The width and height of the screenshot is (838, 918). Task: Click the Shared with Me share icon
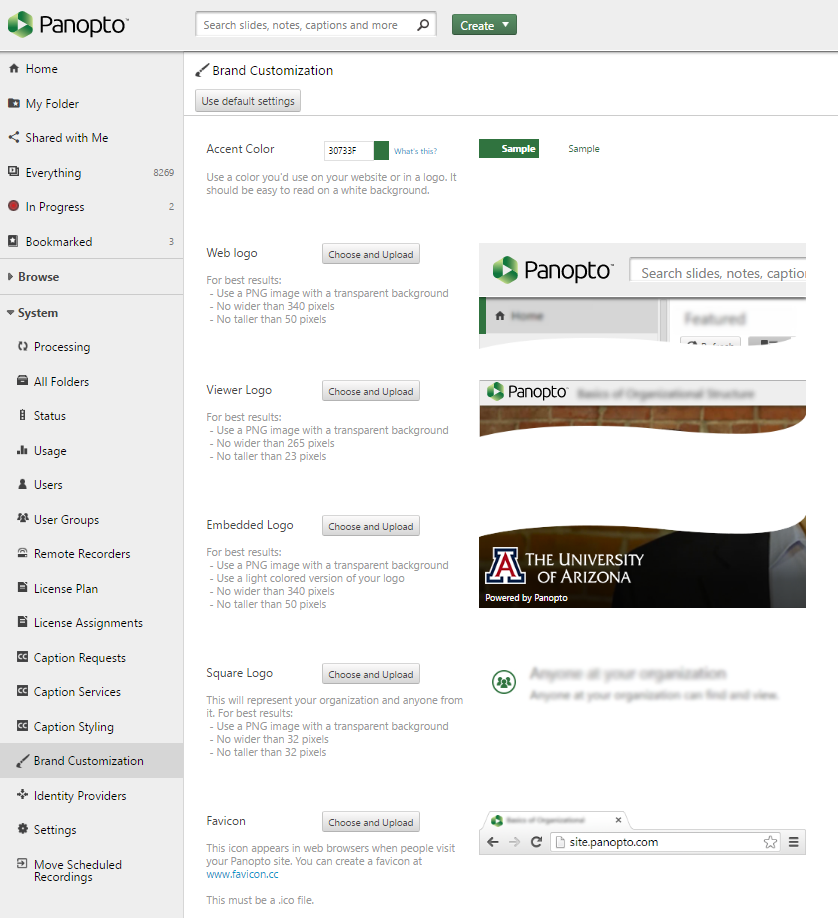14,138
